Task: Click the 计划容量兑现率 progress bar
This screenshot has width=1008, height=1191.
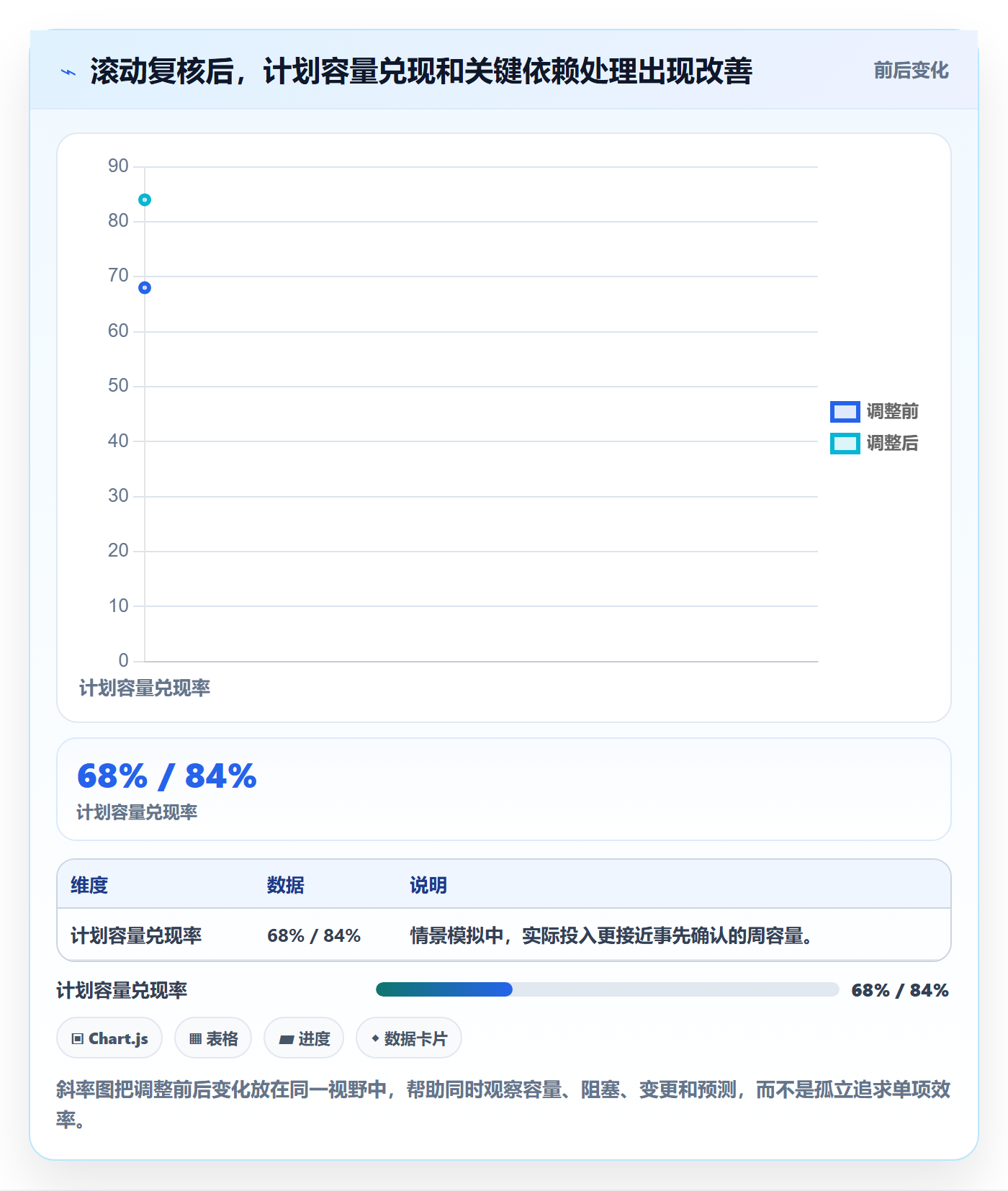Action: pyautogui.click(x=607, y=989)
